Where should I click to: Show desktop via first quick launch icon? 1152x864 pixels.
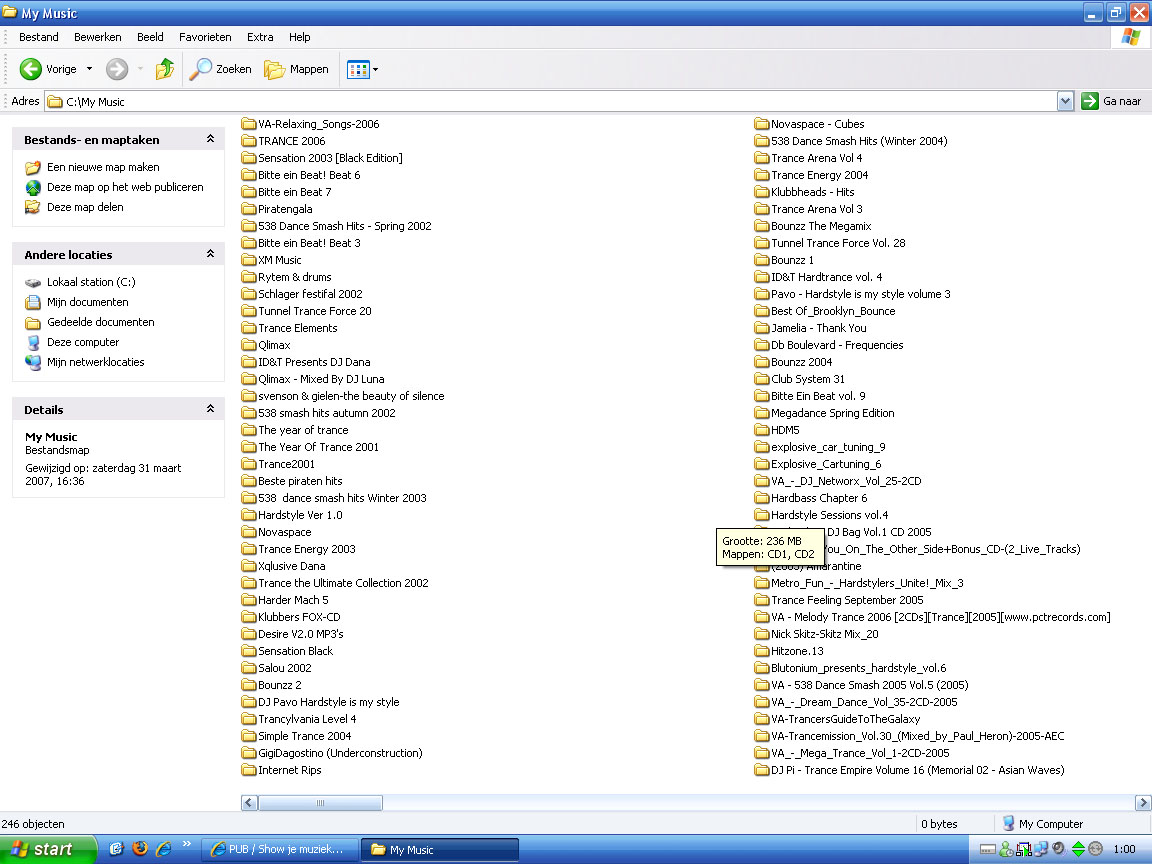point(116,849)
